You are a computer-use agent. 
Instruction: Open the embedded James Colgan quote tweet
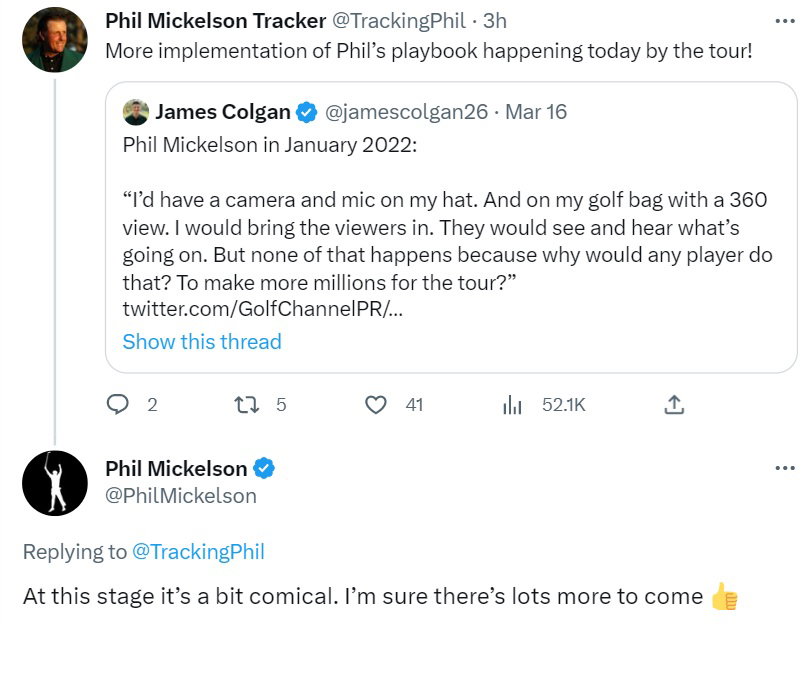click(x=445, y=225)
